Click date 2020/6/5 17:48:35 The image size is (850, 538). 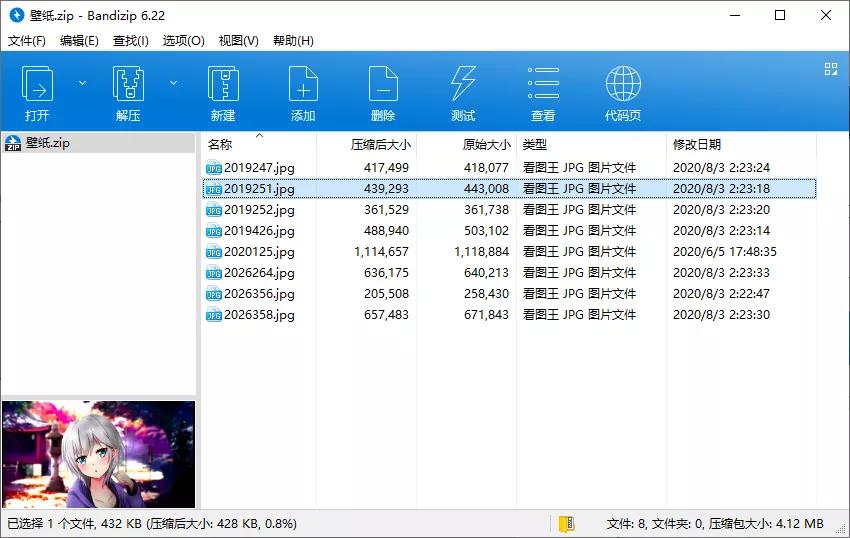[725, 252]
